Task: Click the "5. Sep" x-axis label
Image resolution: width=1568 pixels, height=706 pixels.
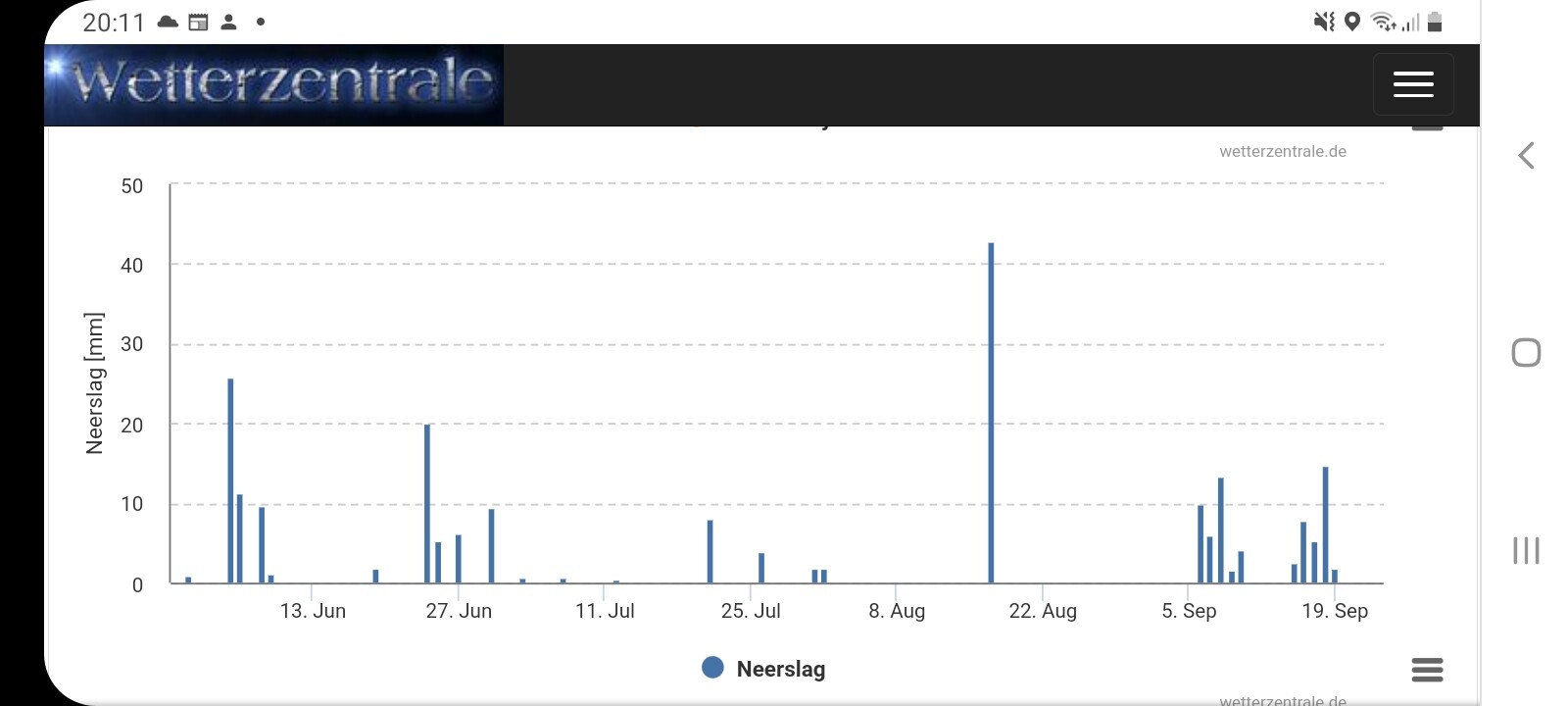Action: (1189, 611)
